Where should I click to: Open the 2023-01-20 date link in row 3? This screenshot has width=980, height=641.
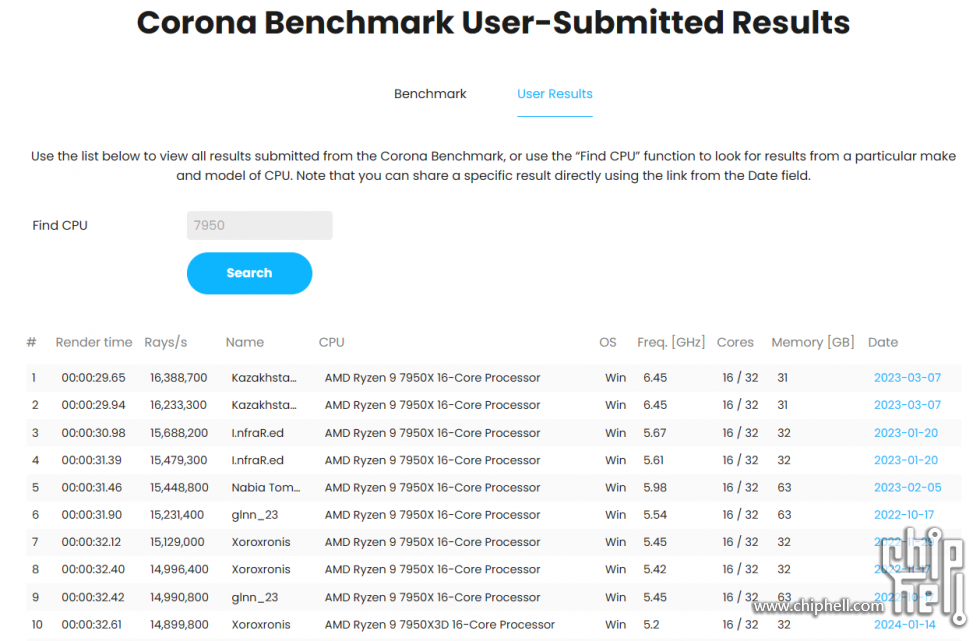906,433
